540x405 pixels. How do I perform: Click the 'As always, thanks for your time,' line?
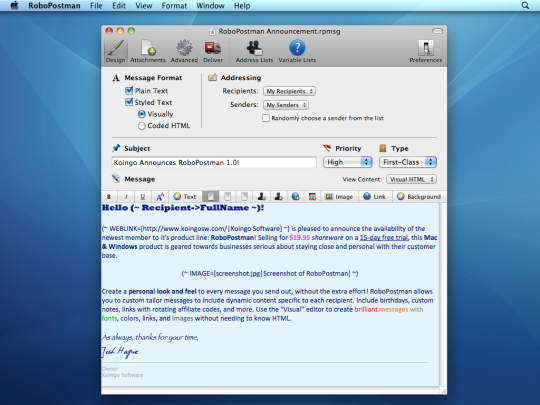150,337
